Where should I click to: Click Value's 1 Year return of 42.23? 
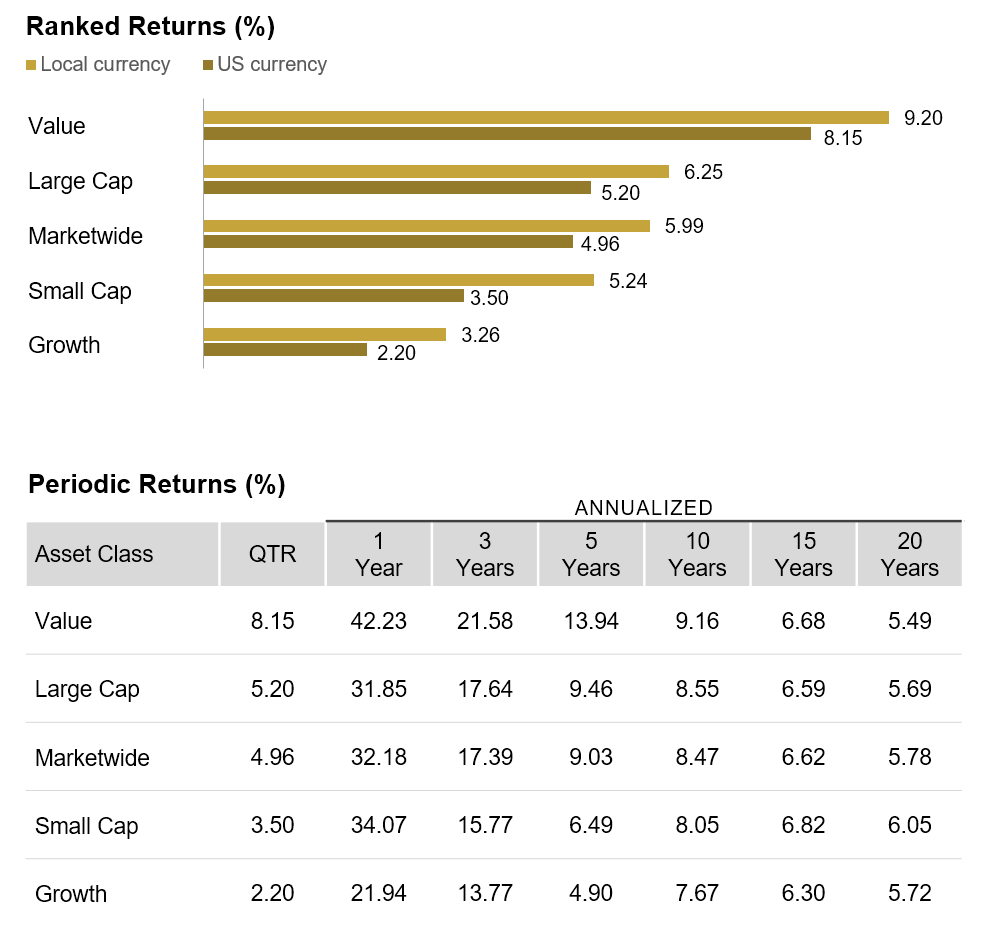379,621
